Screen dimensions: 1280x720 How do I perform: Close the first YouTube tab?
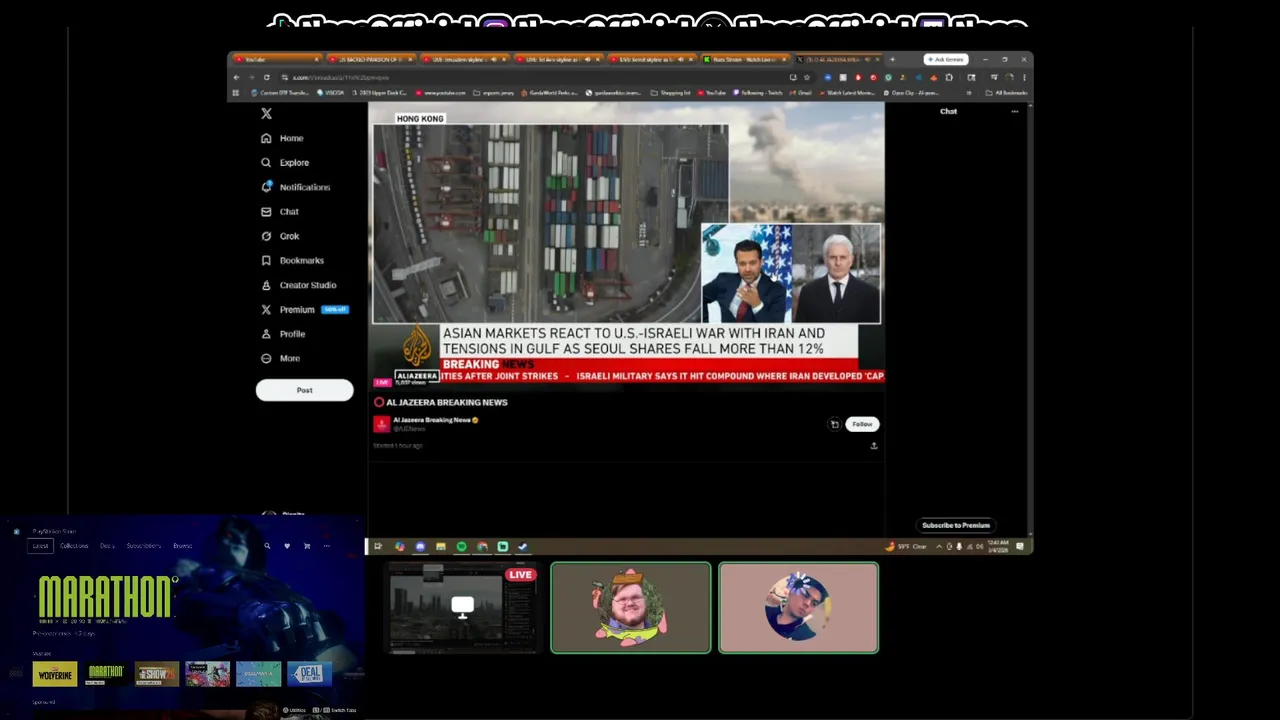coord(317,59)
